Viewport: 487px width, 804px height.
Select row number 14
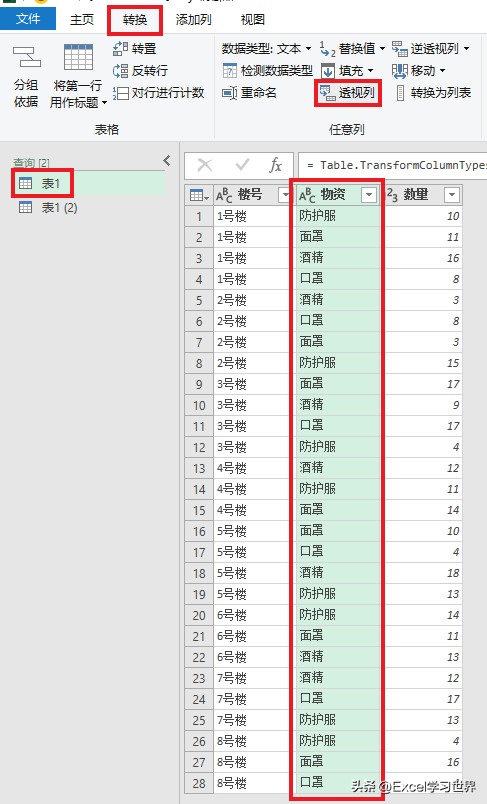pyautogui.click(x=199, y=489)
